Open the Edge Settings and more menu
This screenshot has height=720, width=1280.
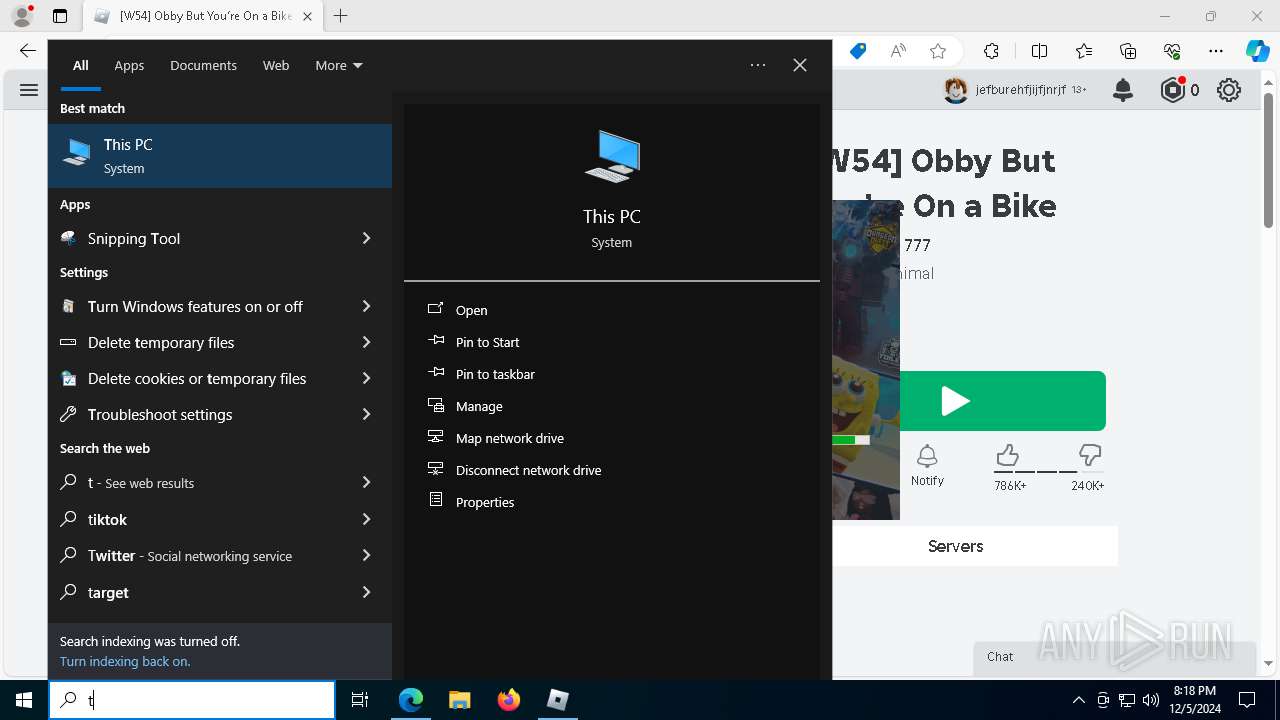pos(1216,51)
